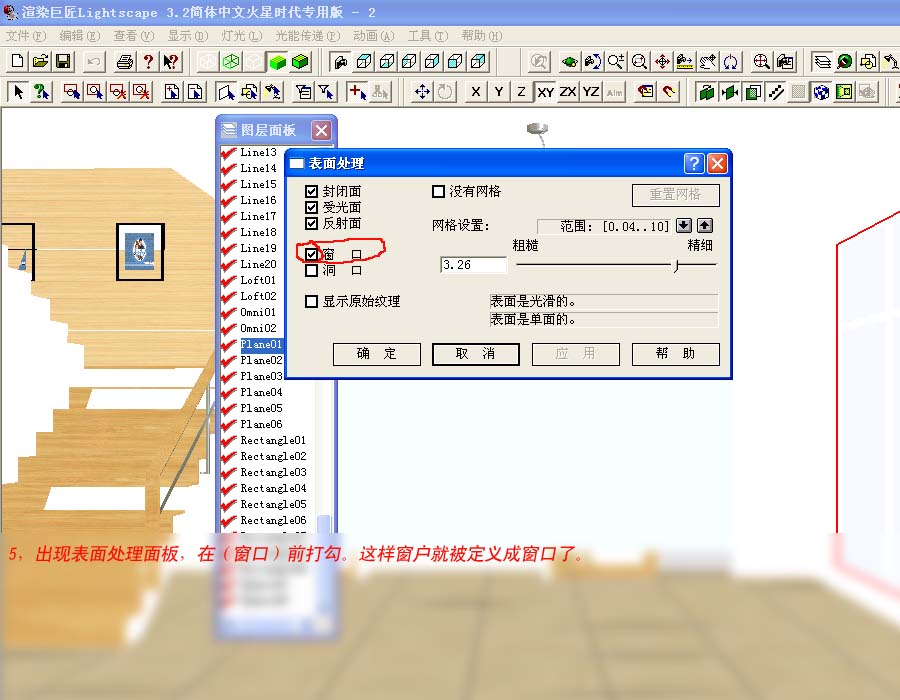Click the 确定 button
The image size is (900, 700).
(x=377, y=354)
